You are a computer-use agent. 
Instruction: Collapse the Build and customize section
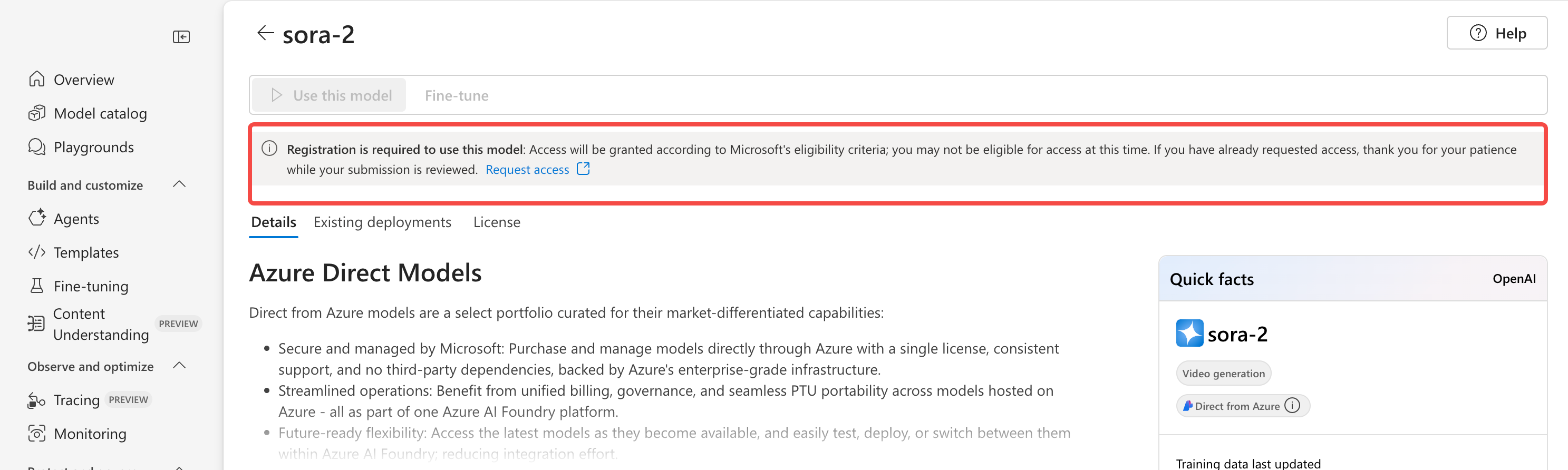pyautogui.click(x=179, y=184)
